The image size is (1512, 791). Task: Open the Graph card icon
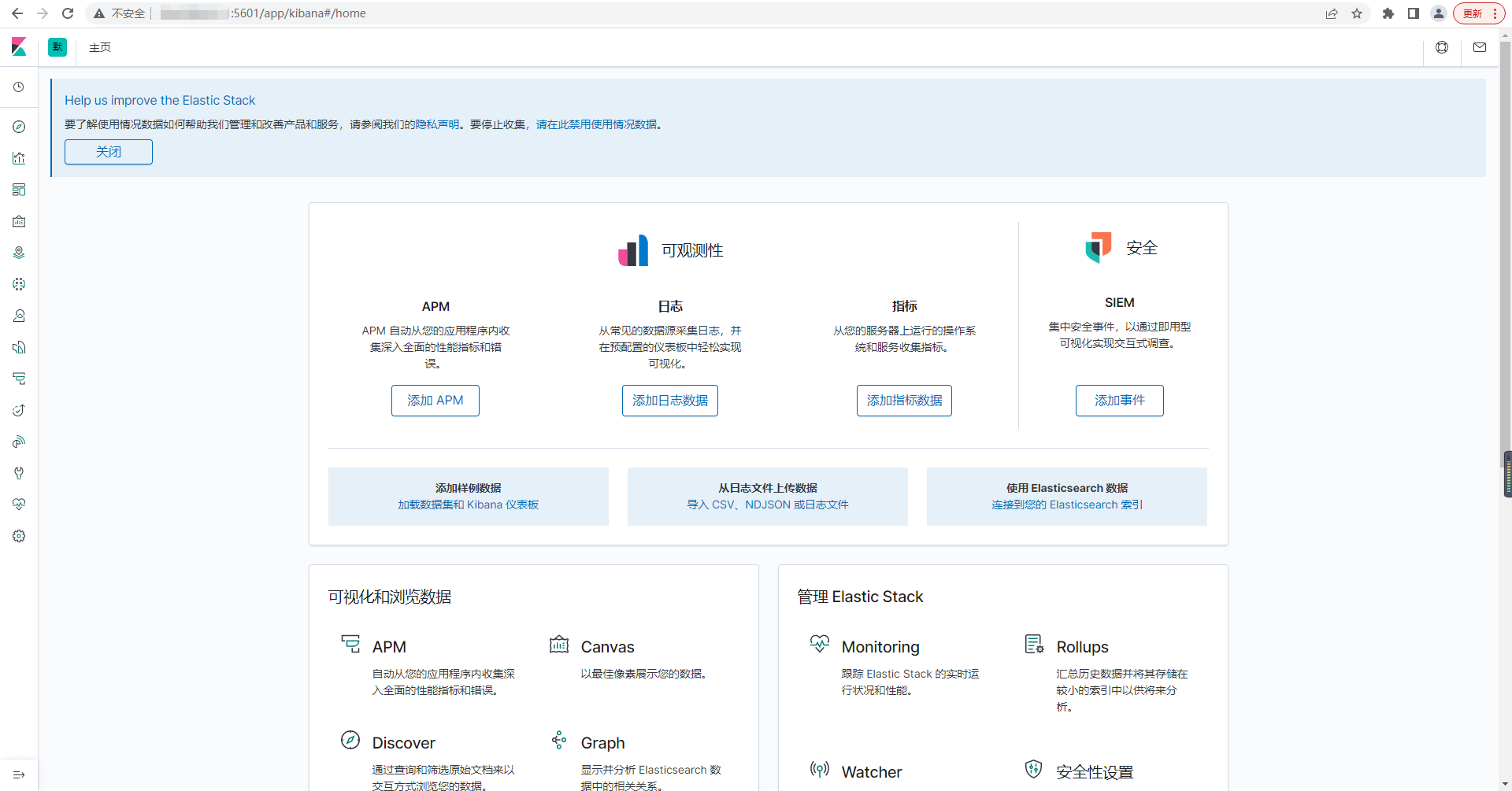(559, 740)
